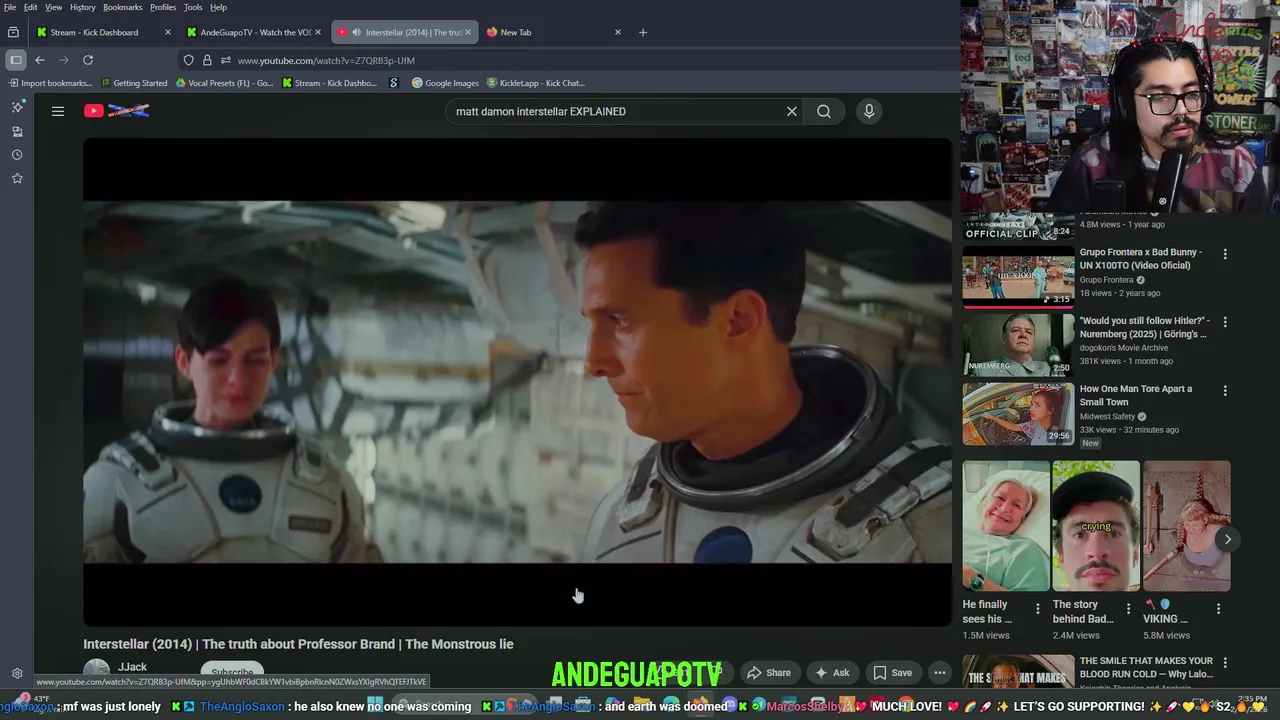Screen dimensions: 1280x720
Task: Open the history clock sidebar icon
Action: 17,155
